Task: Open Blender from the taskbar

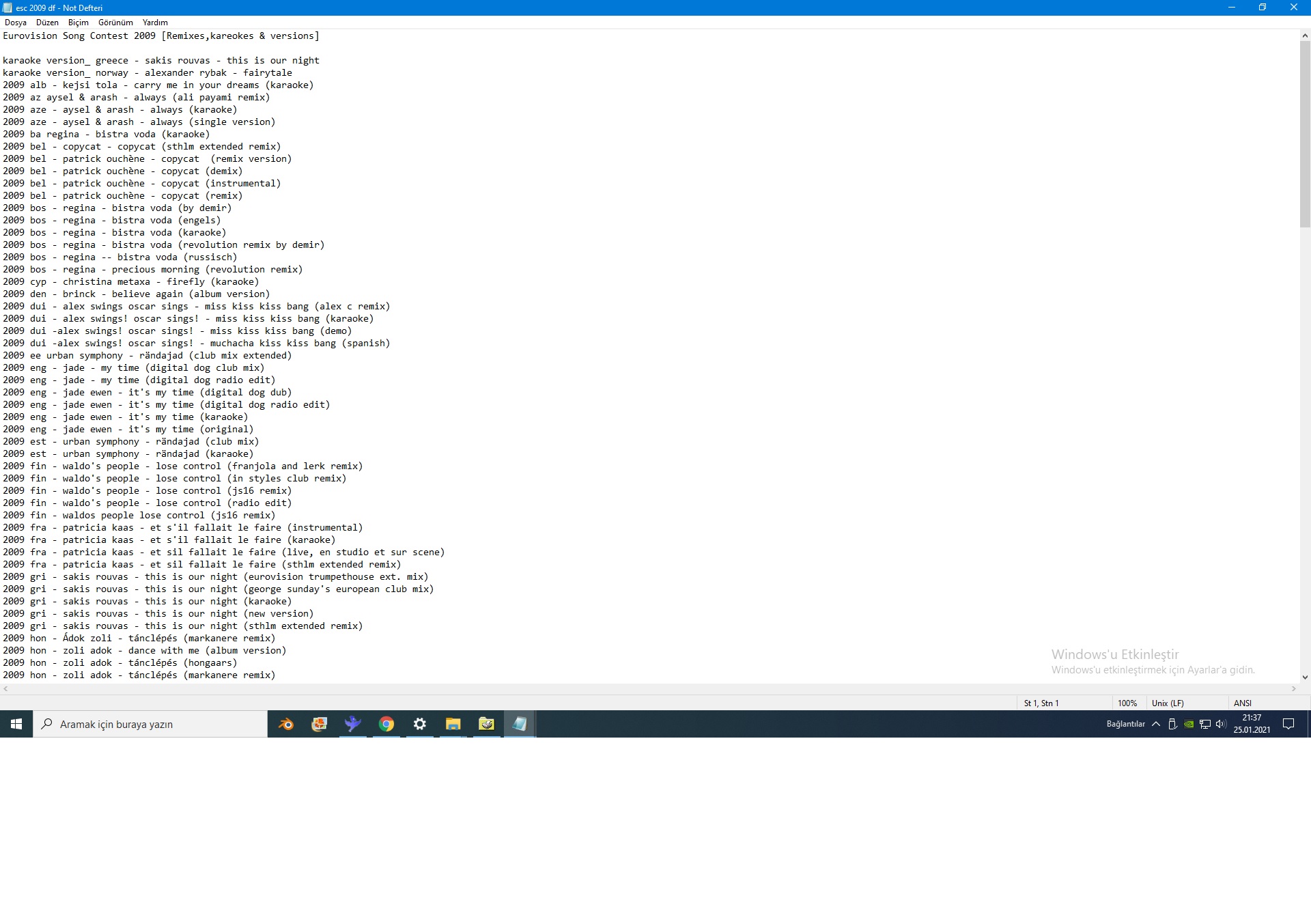Action: click(286, 724)
